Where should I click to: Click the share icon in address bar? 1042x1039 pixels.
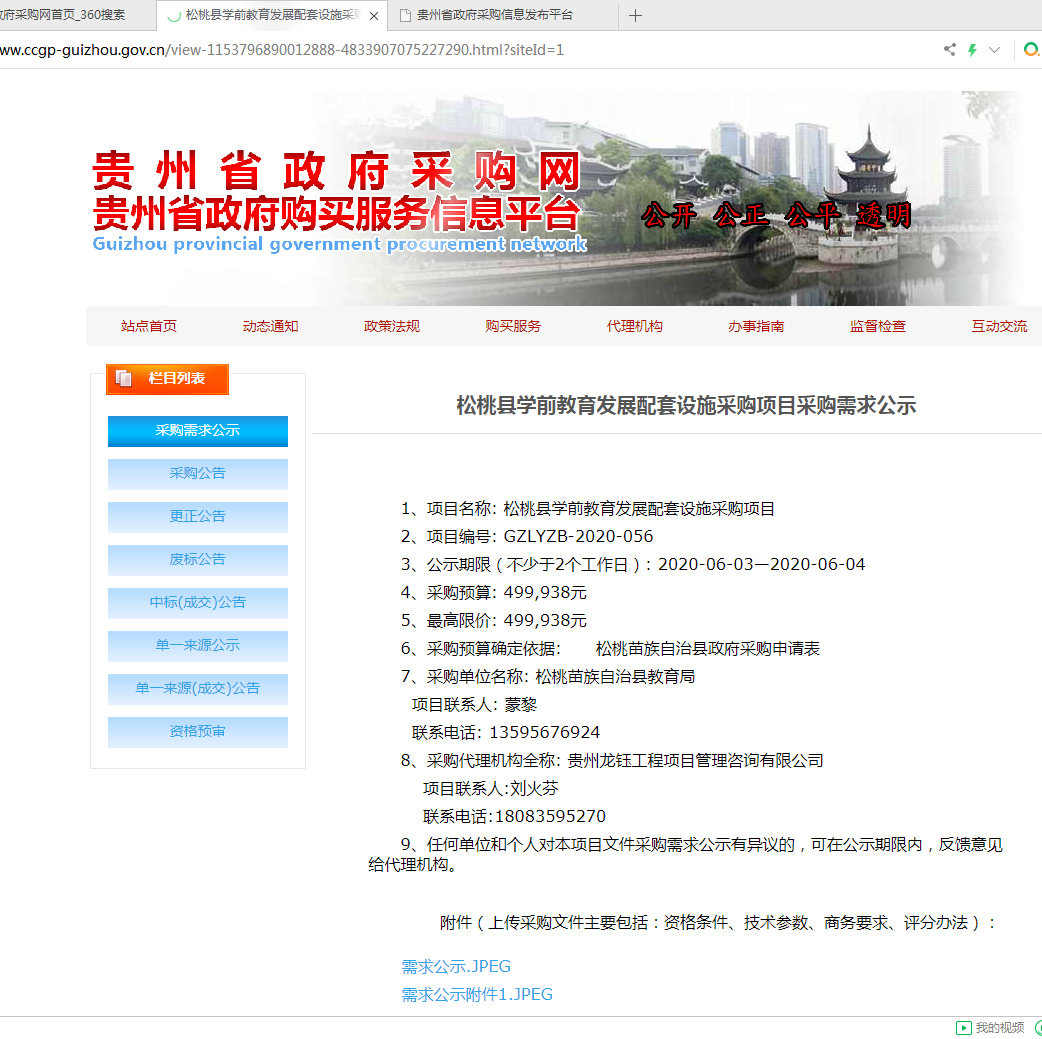point(950,50)
